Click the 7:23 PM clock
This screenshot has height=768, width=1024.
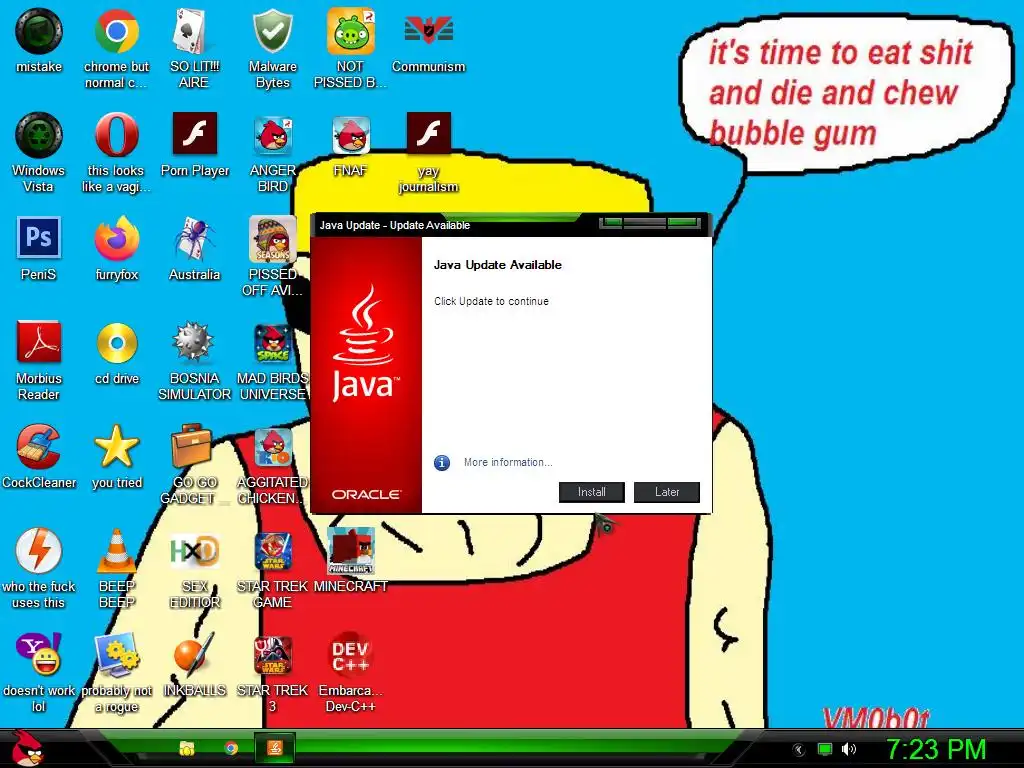pos(936,749)
